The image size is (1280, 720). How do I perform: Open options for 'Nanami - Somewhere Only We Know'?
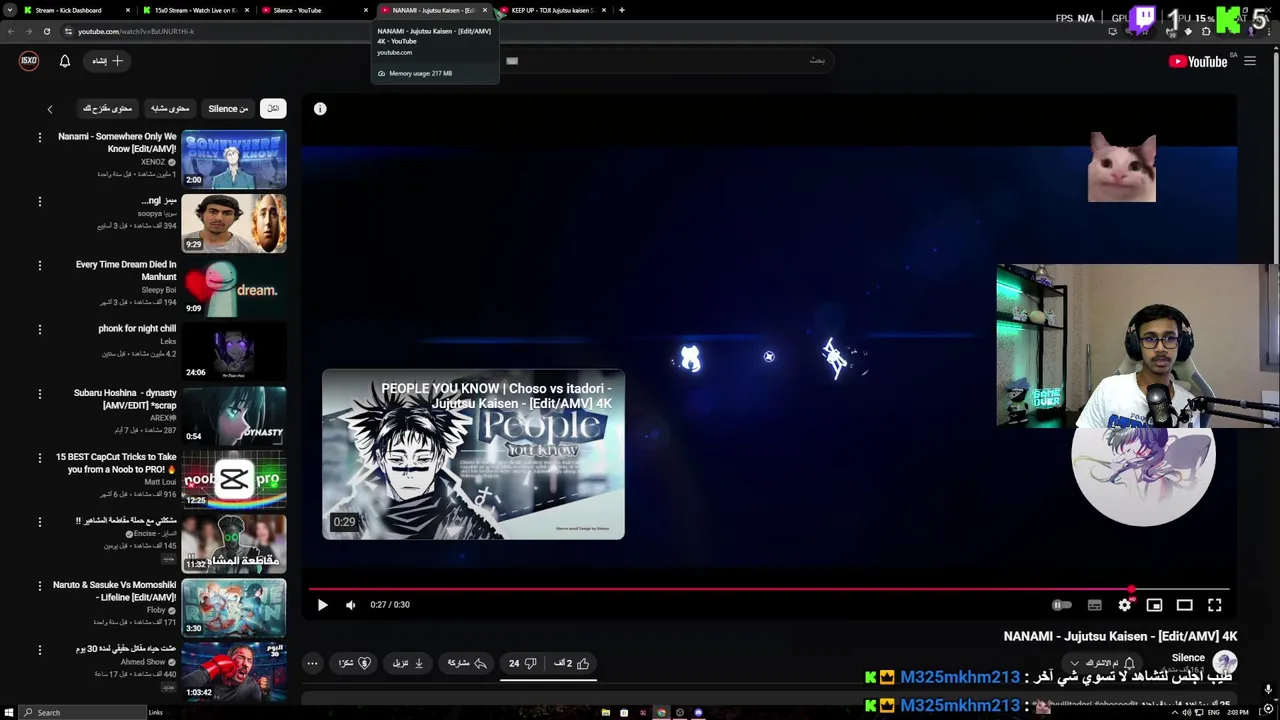click(x=40, y=137)
